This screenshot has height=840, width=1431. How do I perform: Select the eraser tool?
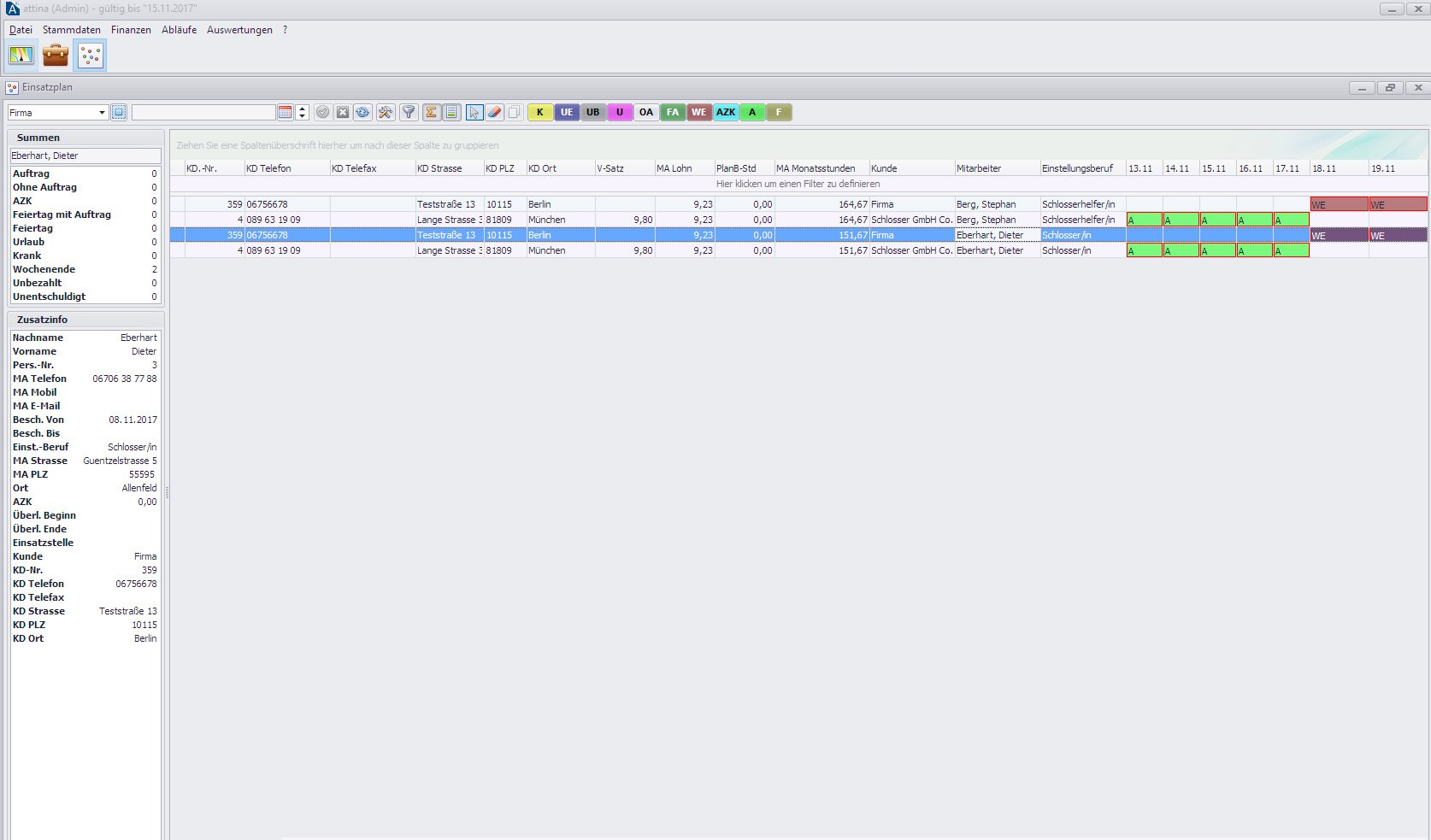click(495, 112)
